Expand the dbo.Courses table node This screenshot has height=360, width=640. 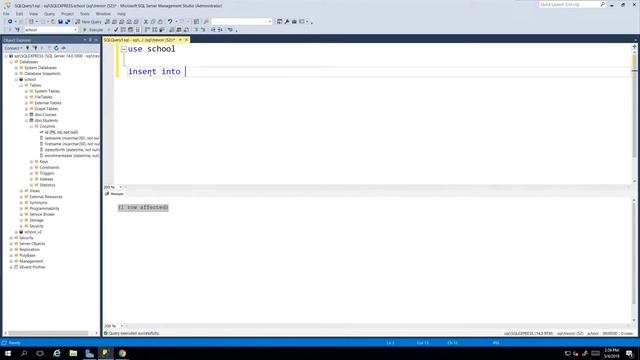pos(27,115)
